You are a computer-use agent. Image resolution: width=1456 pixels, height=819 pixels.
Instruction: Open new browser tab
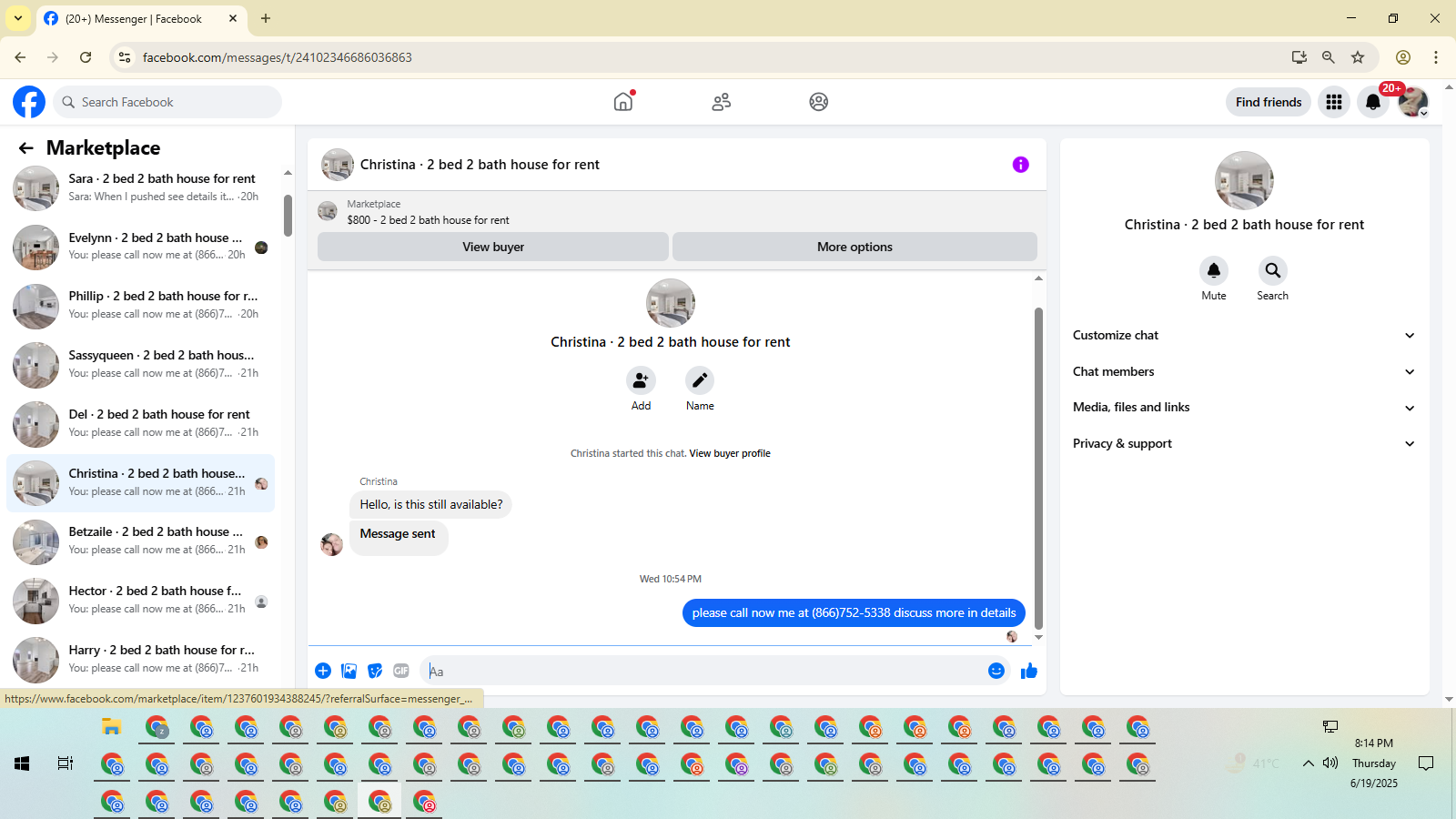point(266,18)
